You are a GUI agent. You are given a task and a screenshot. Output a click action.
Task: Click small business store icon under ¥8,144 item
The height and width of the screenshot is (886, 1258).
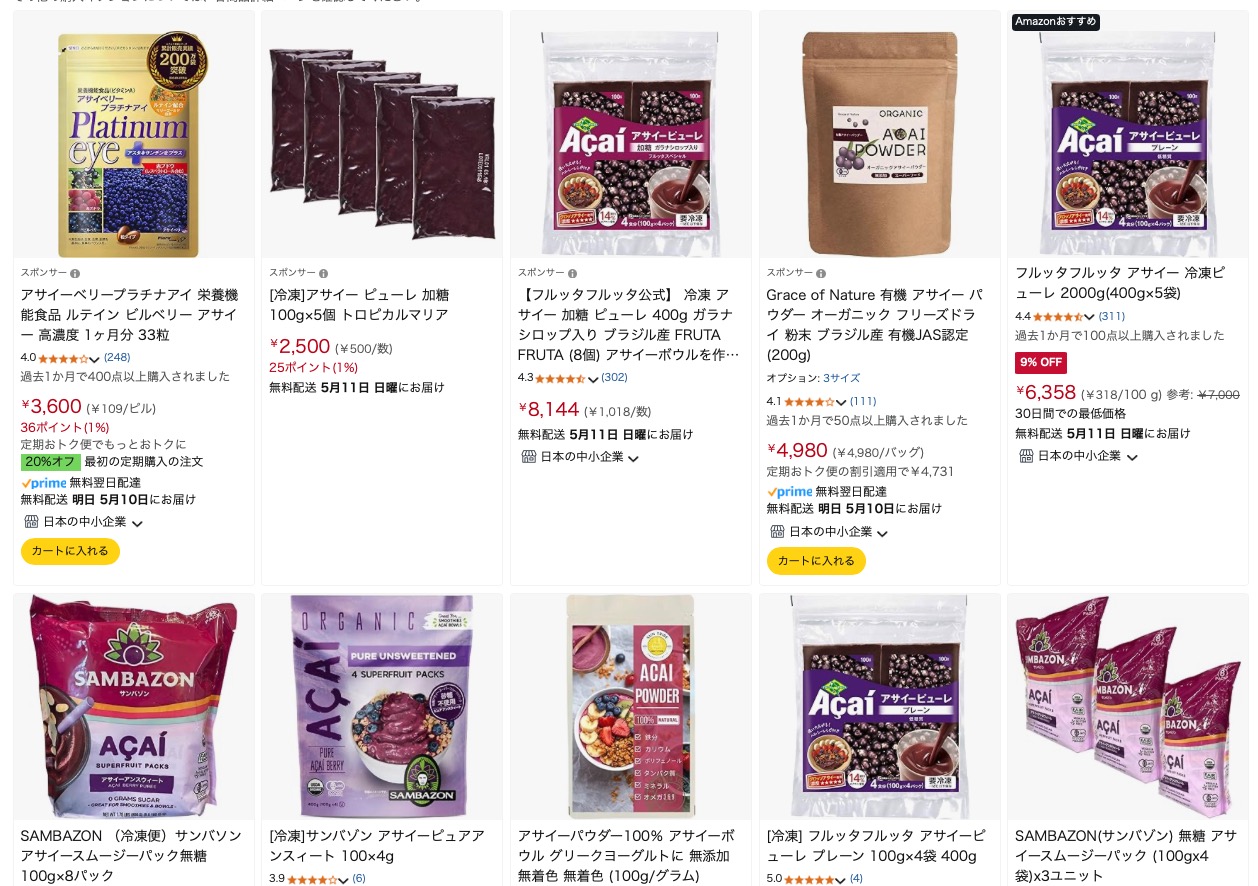click(x=529, y=456)
